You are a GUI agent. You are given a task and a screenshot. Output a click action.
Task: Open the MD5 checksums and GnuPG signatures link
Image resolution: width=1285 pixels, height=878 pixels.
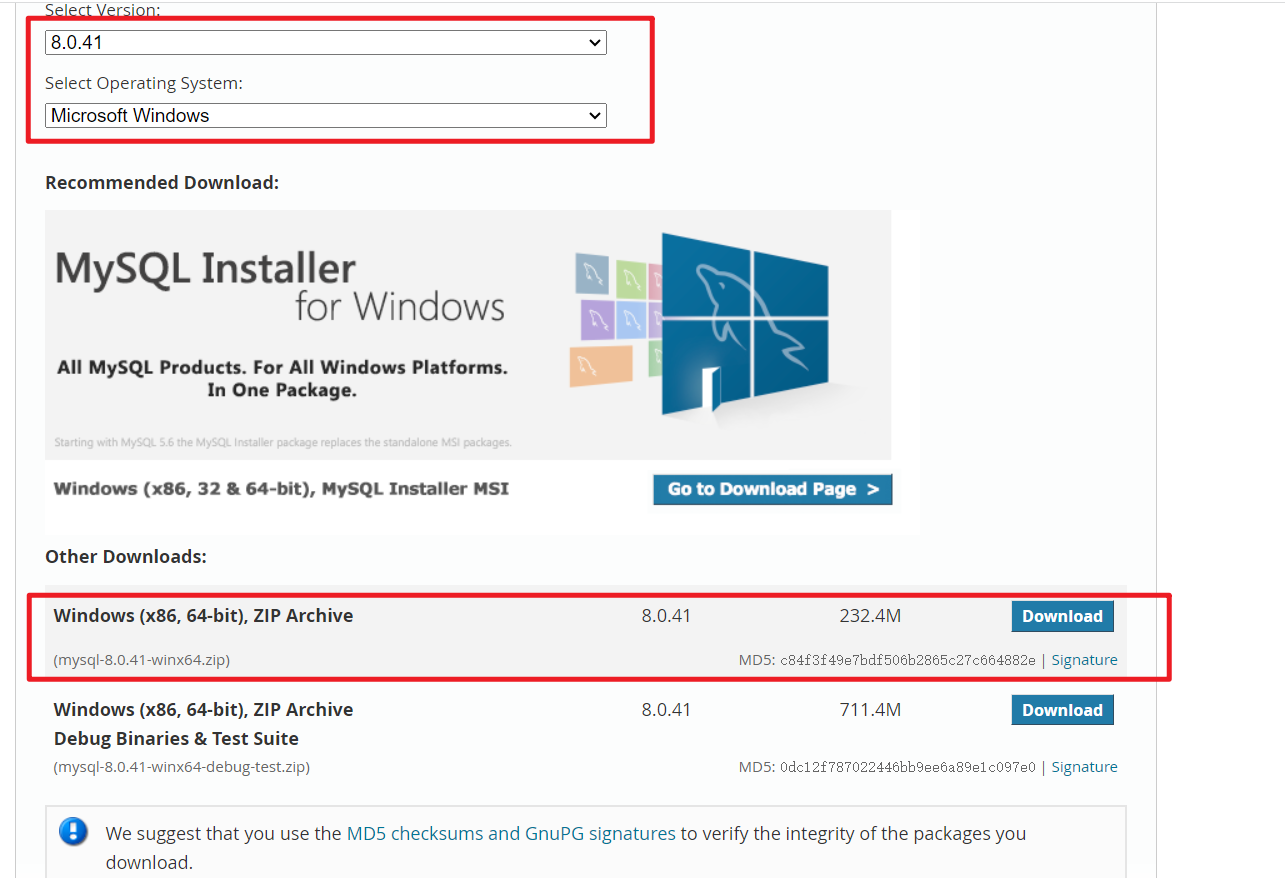511,833
